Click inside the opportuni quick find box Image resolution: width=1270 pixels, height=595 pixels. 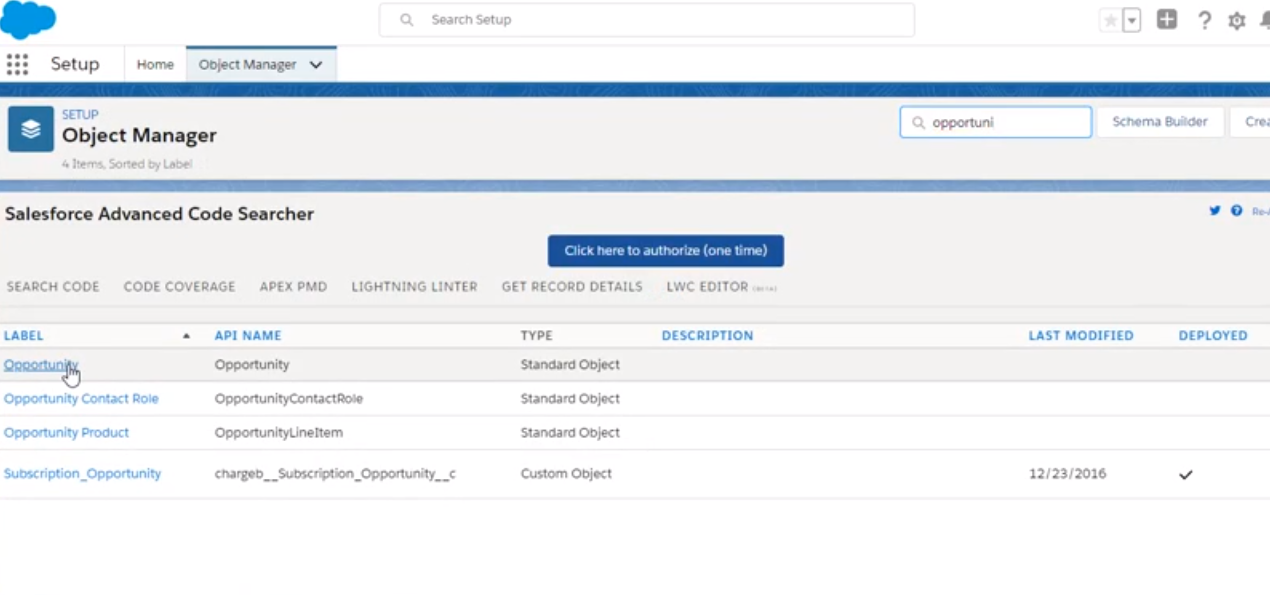(995, 121)
